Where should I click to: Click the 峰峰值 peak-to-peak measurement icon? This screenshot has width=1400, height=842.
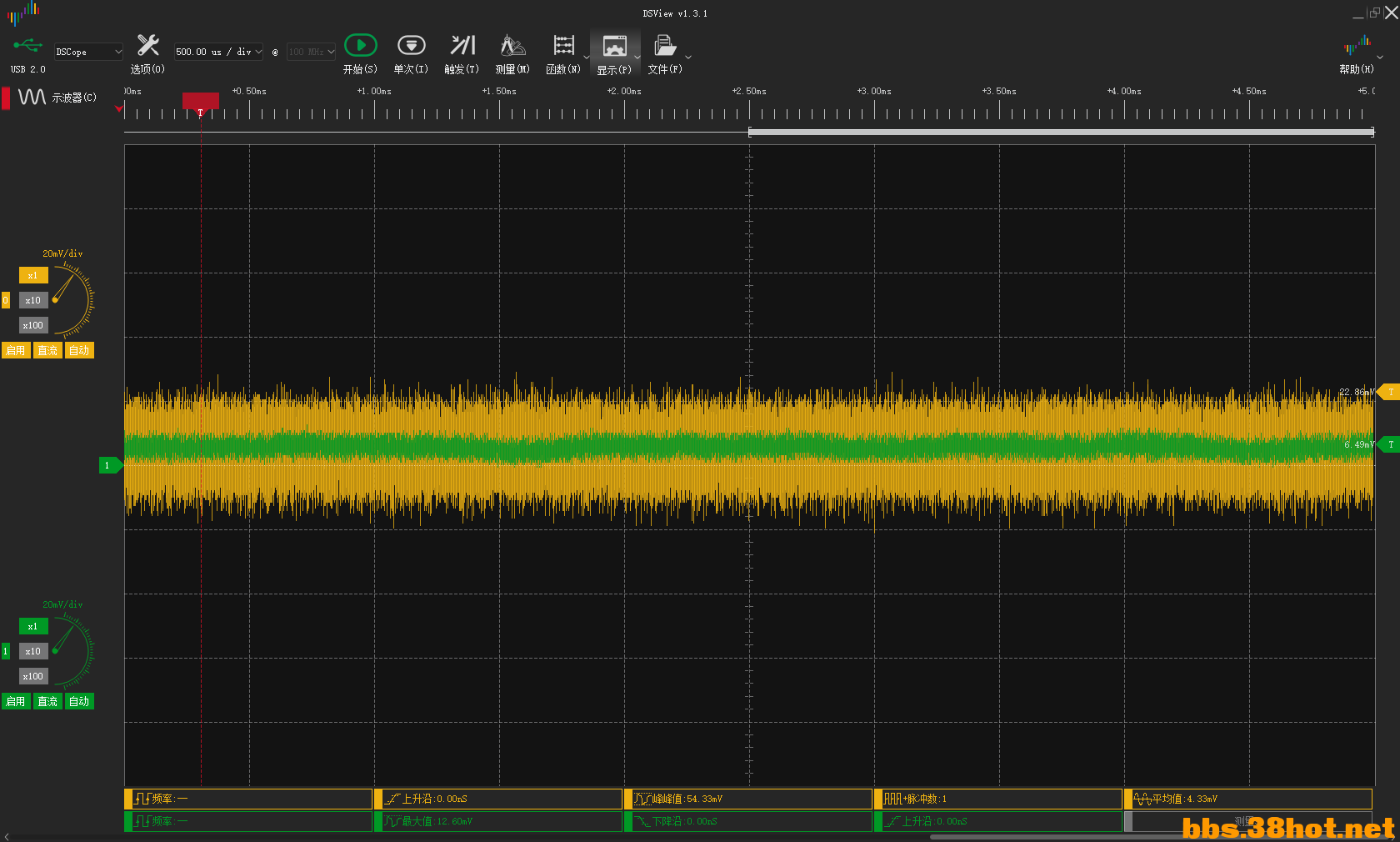[642, 799]
